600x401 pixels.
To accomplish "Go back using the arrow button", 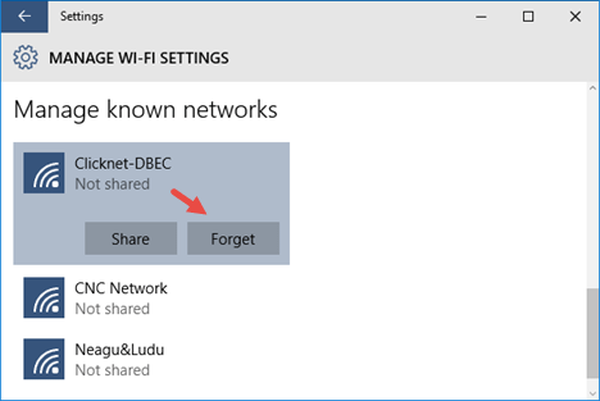I will (24, 16).
